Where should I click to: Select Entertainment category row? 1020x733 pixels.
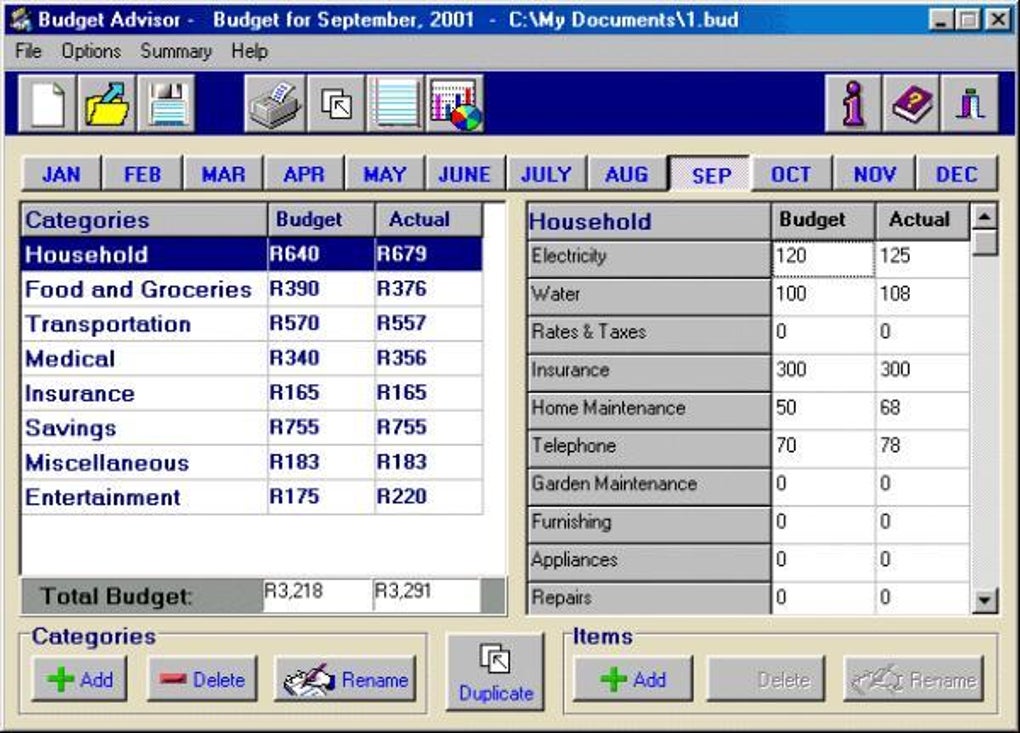[x=252, y=498]
